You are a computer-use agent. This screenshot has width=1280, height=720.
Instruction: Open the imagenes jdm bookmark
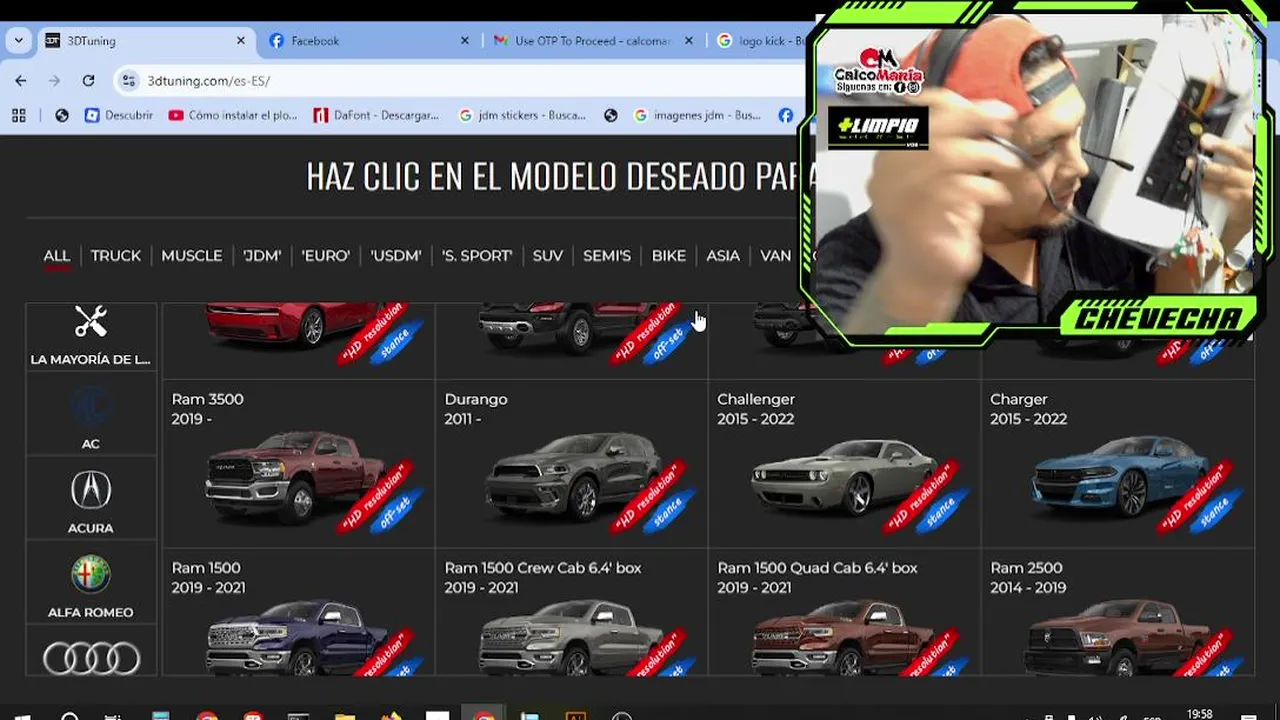[698, 115]
